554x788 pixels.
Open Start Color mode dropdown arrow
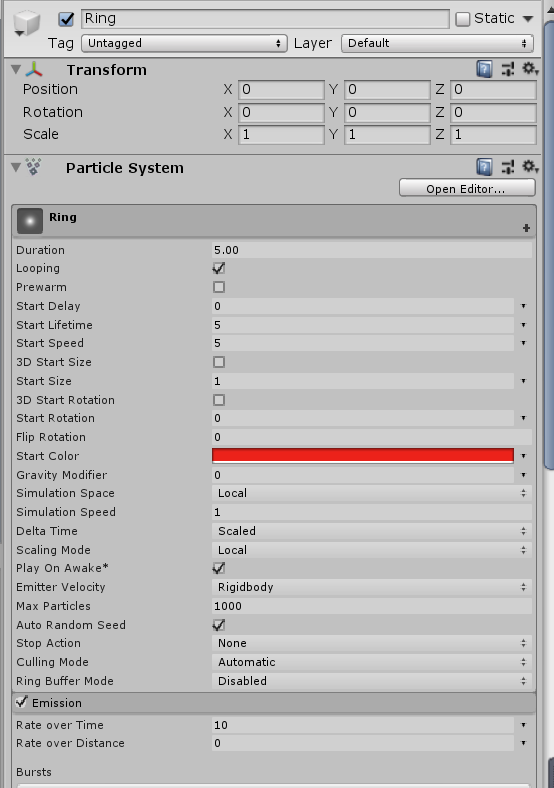coord(523,456)
